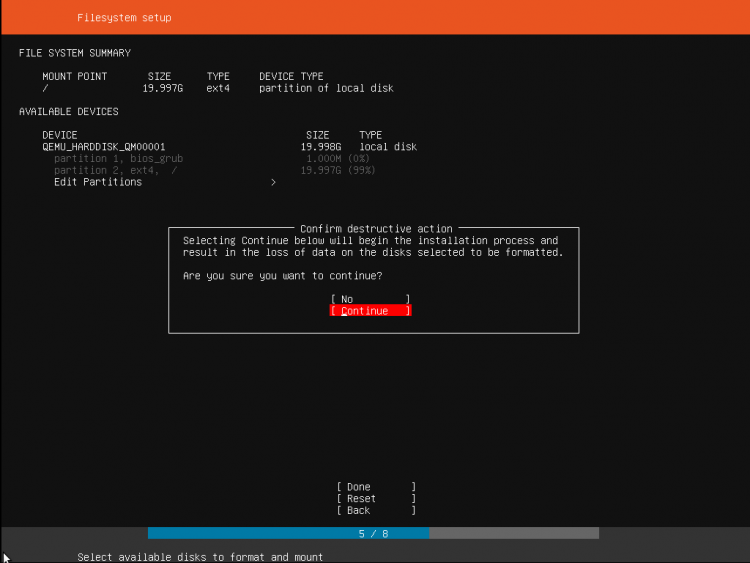The image size is (750, 563).
Task: Click the status hint about selecting disks
Action: tap(200, 557)
